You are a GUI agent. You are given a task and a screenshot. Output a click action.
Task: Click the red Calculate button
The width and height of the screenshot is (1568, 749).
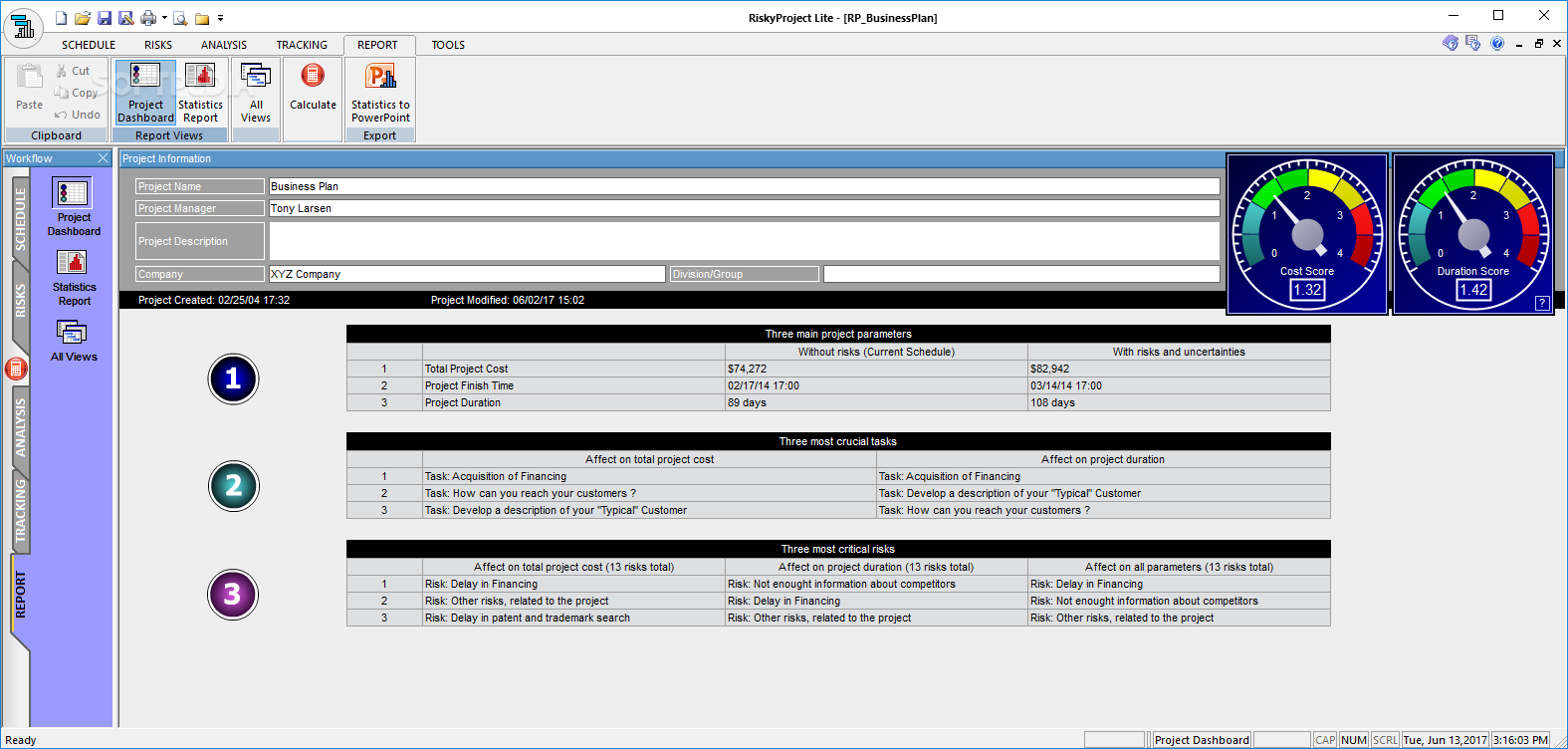[313, 88]
